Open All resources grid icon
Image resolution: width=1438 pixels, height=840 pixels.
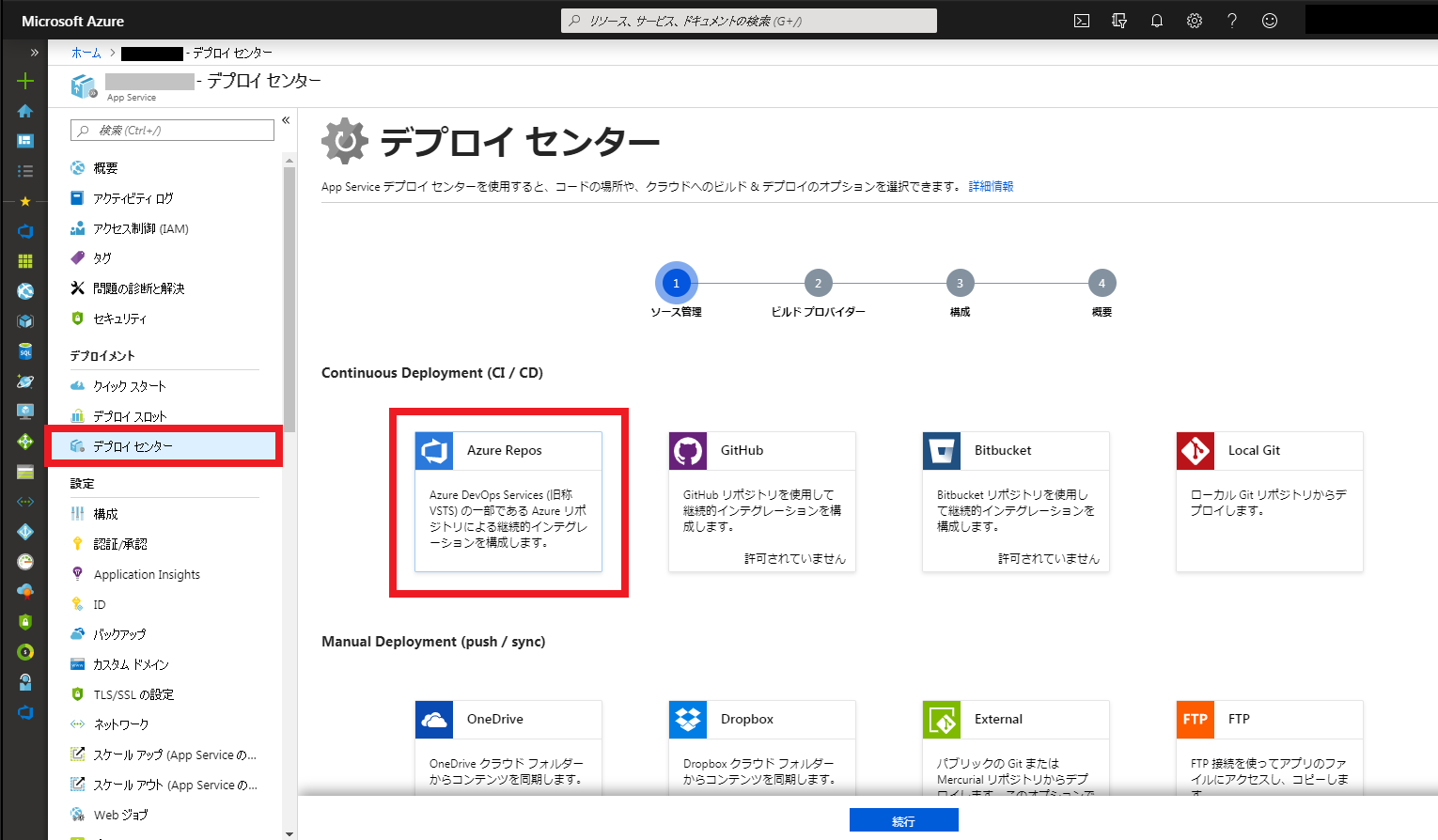(x=25, y=261)
